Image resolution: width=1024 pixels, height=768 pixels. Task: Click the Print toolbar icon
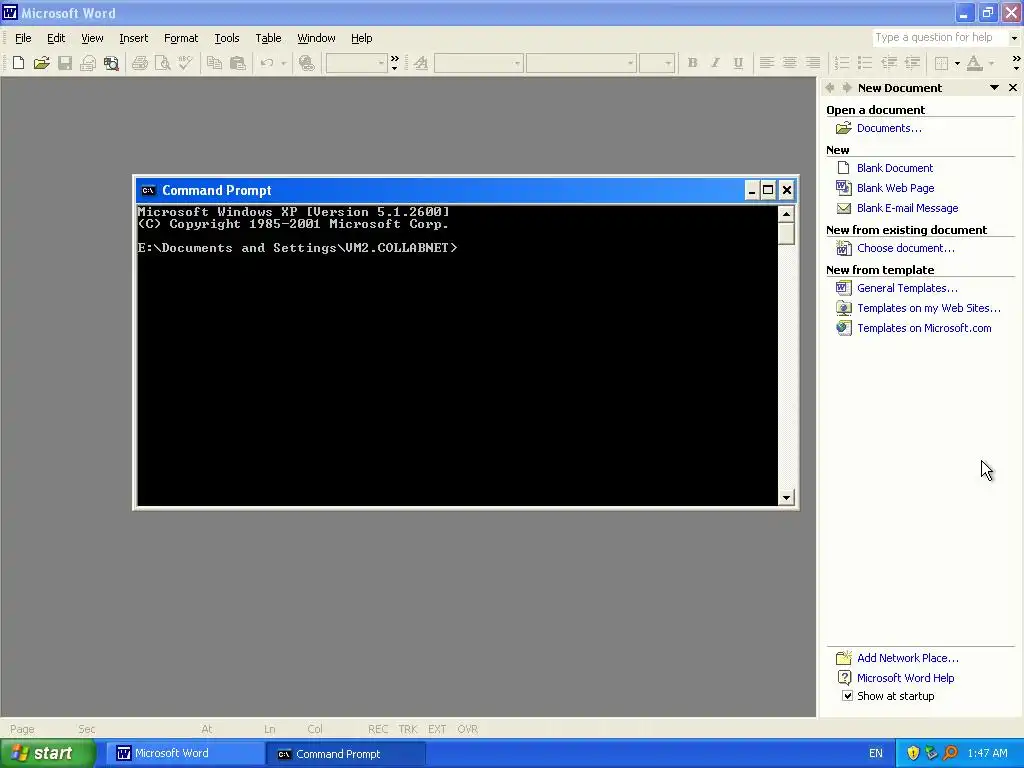(140, 63)
